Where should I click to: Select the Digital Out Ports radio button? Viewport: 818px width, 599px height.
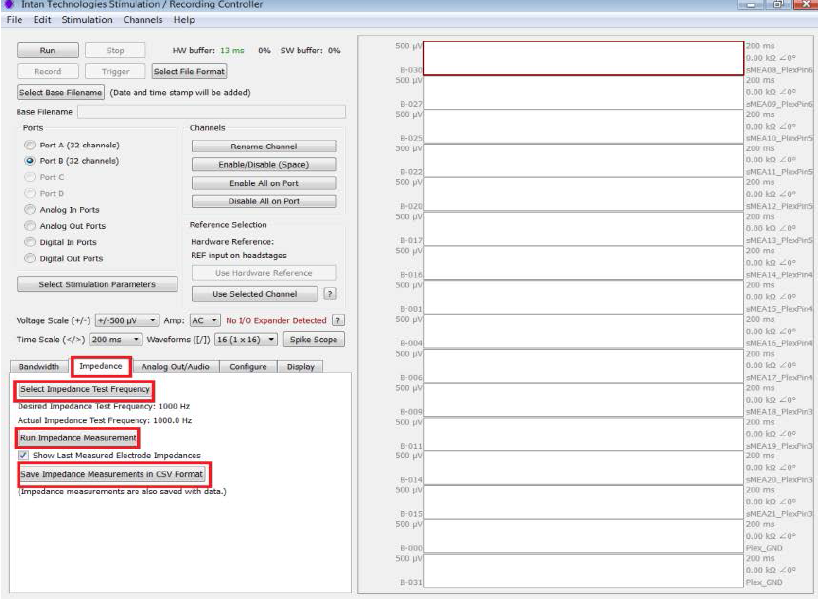30,258
